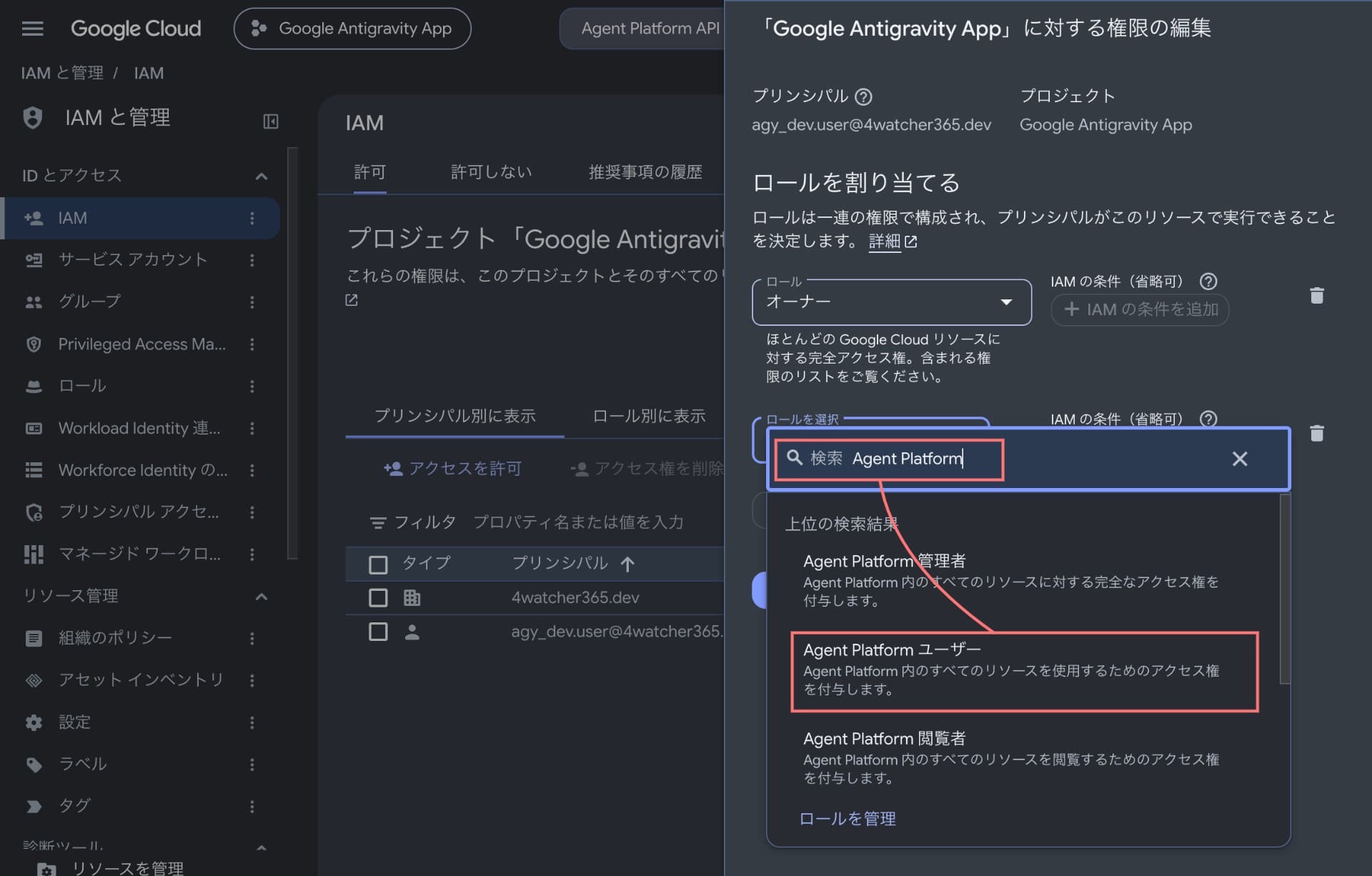Open the external link icon below the project description
Image resolution: width=1372 pixels, height=876 pixels.
[352, 300]
